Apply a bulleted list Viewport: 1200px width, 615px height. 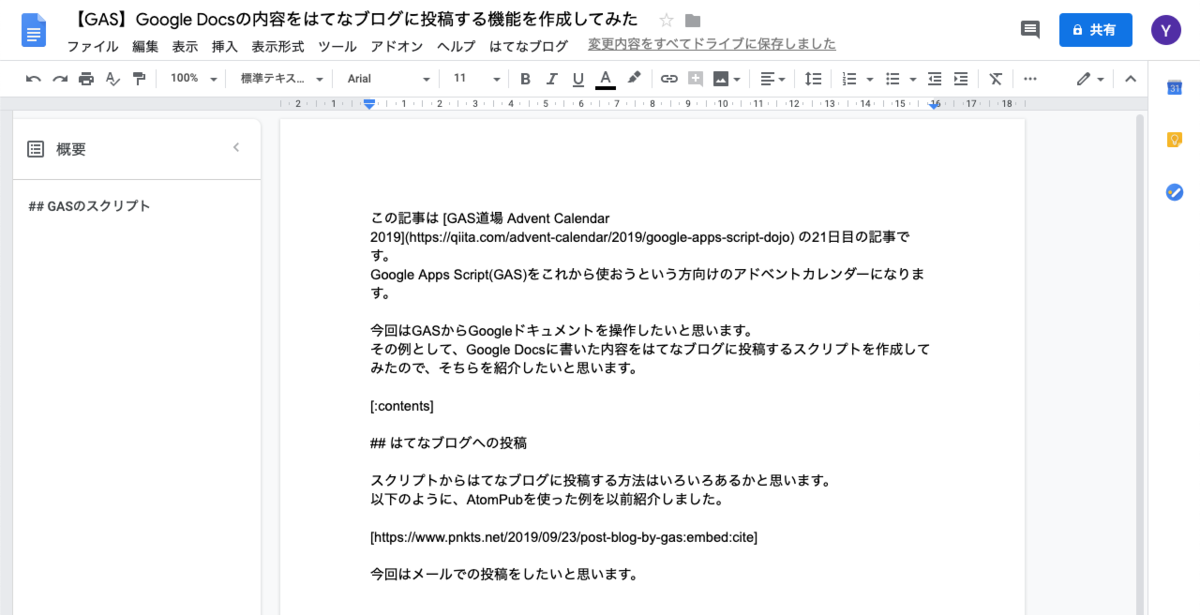pyautogui.click(x=893, y=79)
